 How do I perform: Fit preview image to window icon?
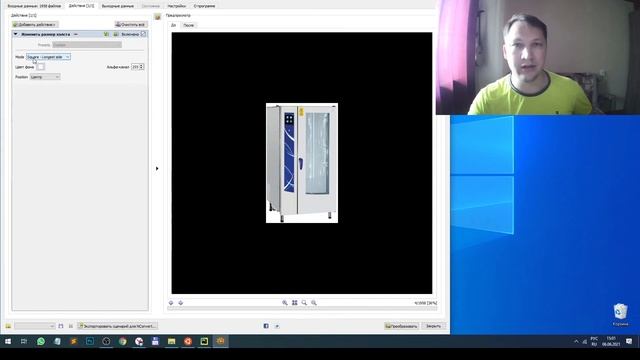[294, 303]
